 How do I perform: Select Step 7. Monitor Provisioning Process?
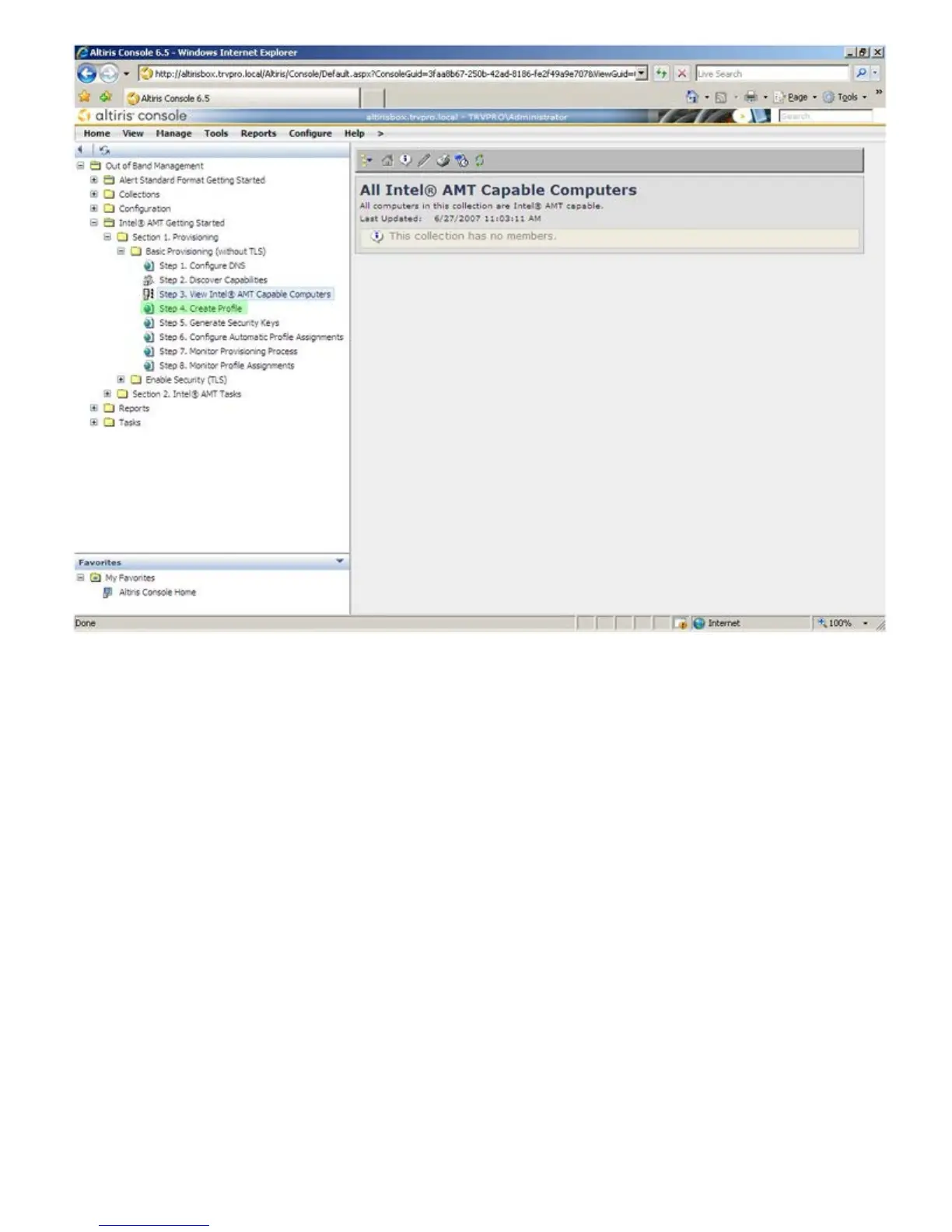pyautogui.click(x=229, y=352)
